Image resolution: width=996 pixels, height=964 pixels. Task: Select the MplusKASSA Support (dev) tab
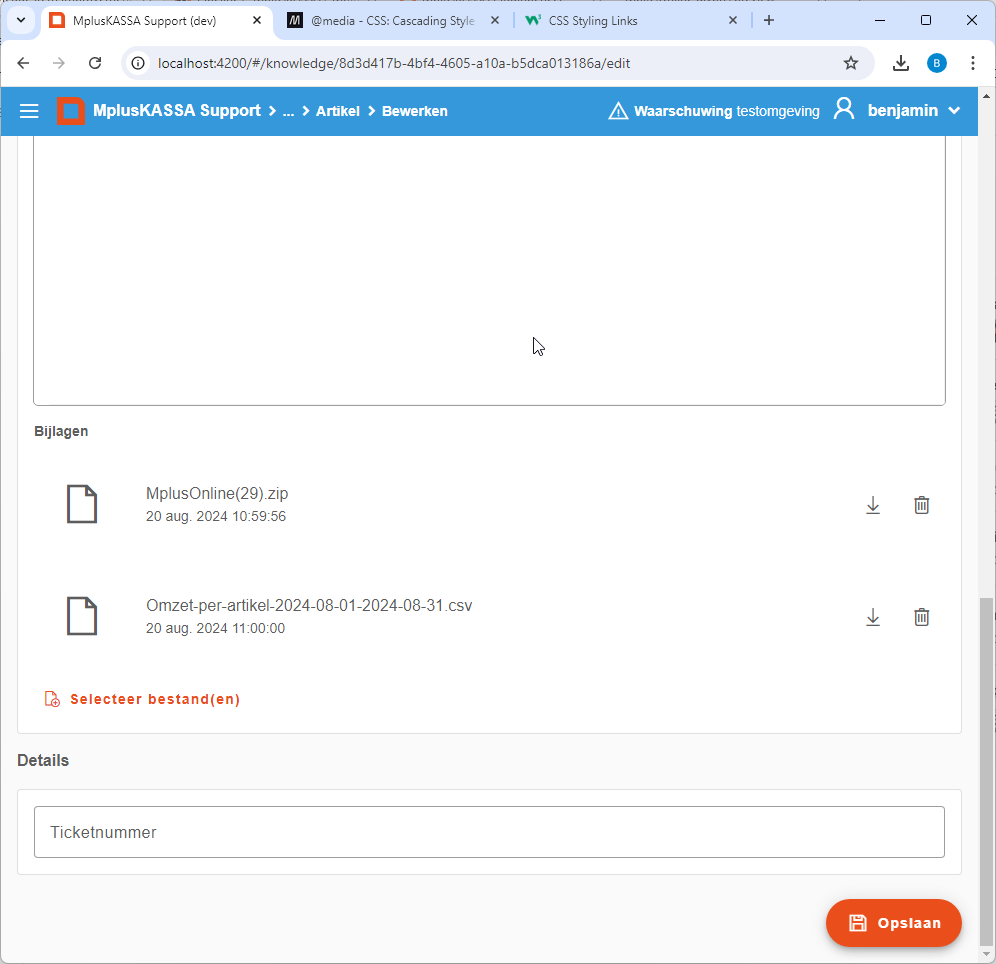pyautogui.click(x=156, y=20)
